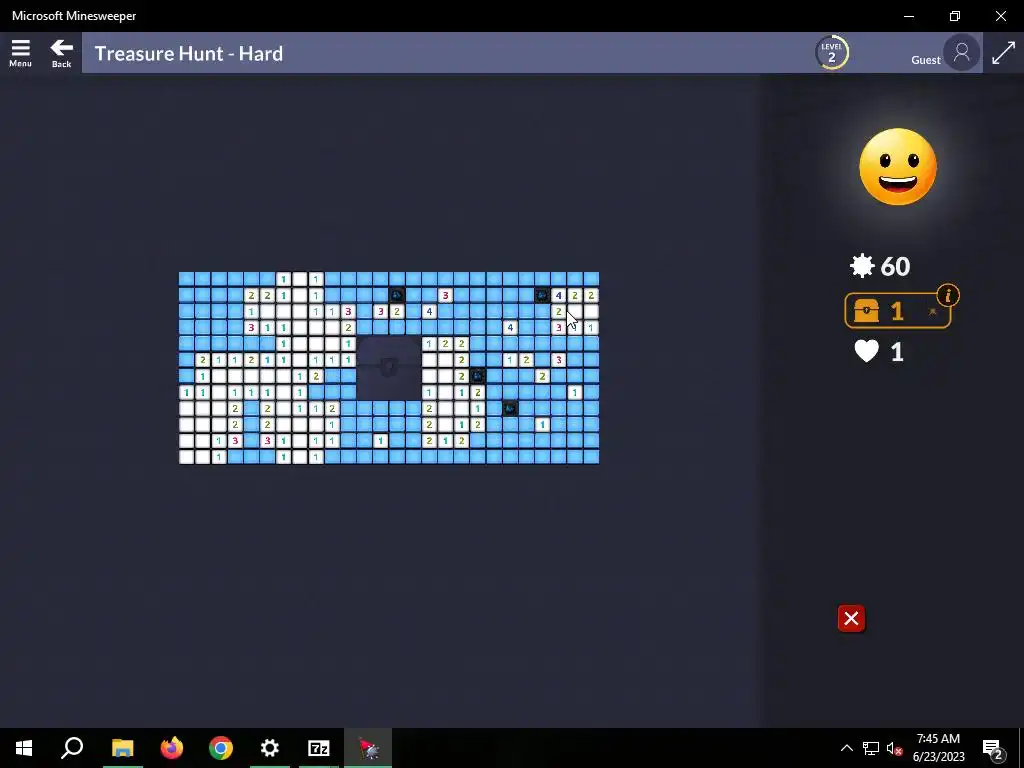
Task: Click the dark tile left of the 4 2 2 numbers
Action: 542,295
